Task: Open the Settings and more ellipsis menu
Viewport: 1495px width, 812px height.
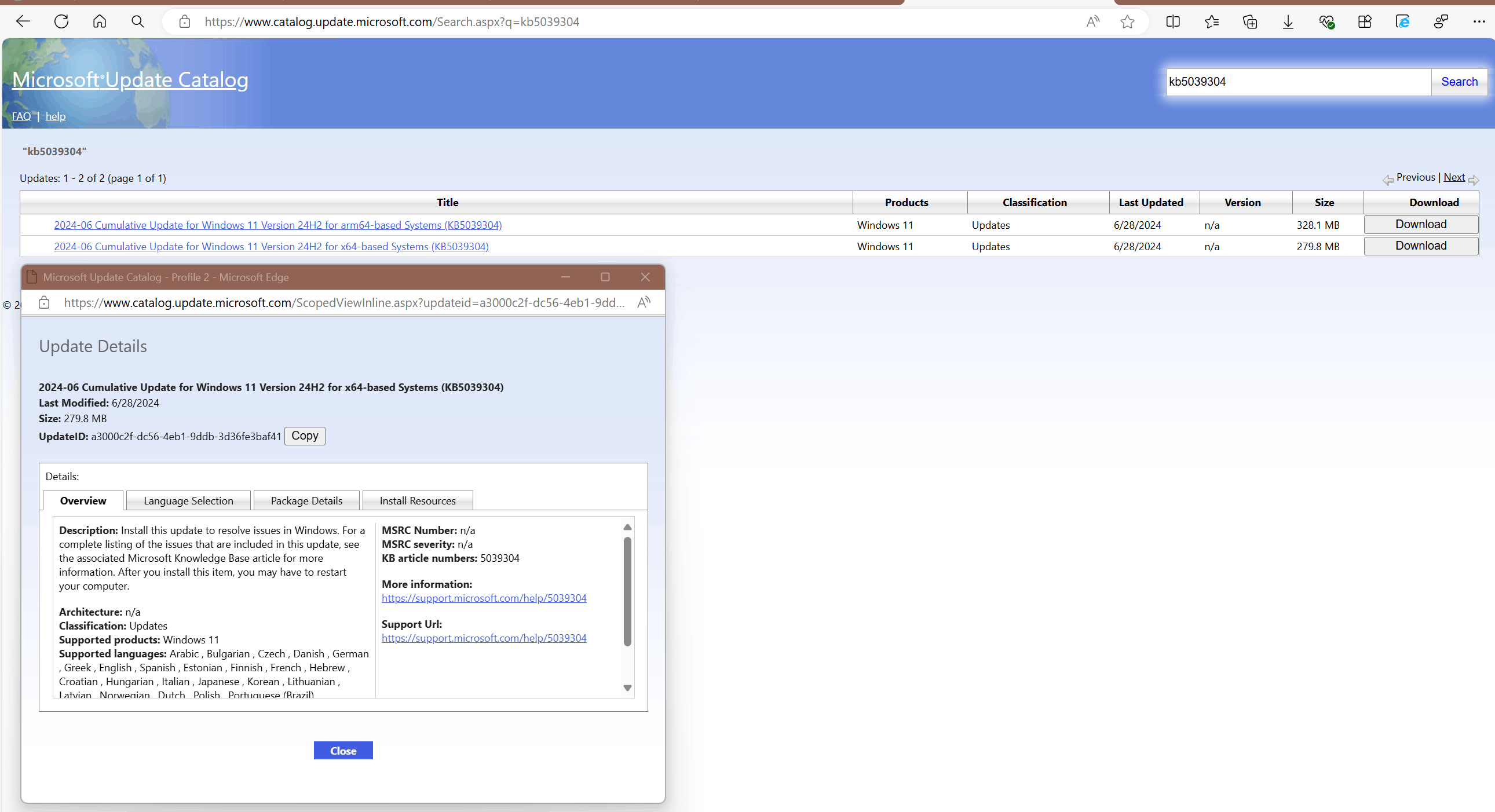Action: 1478,21
